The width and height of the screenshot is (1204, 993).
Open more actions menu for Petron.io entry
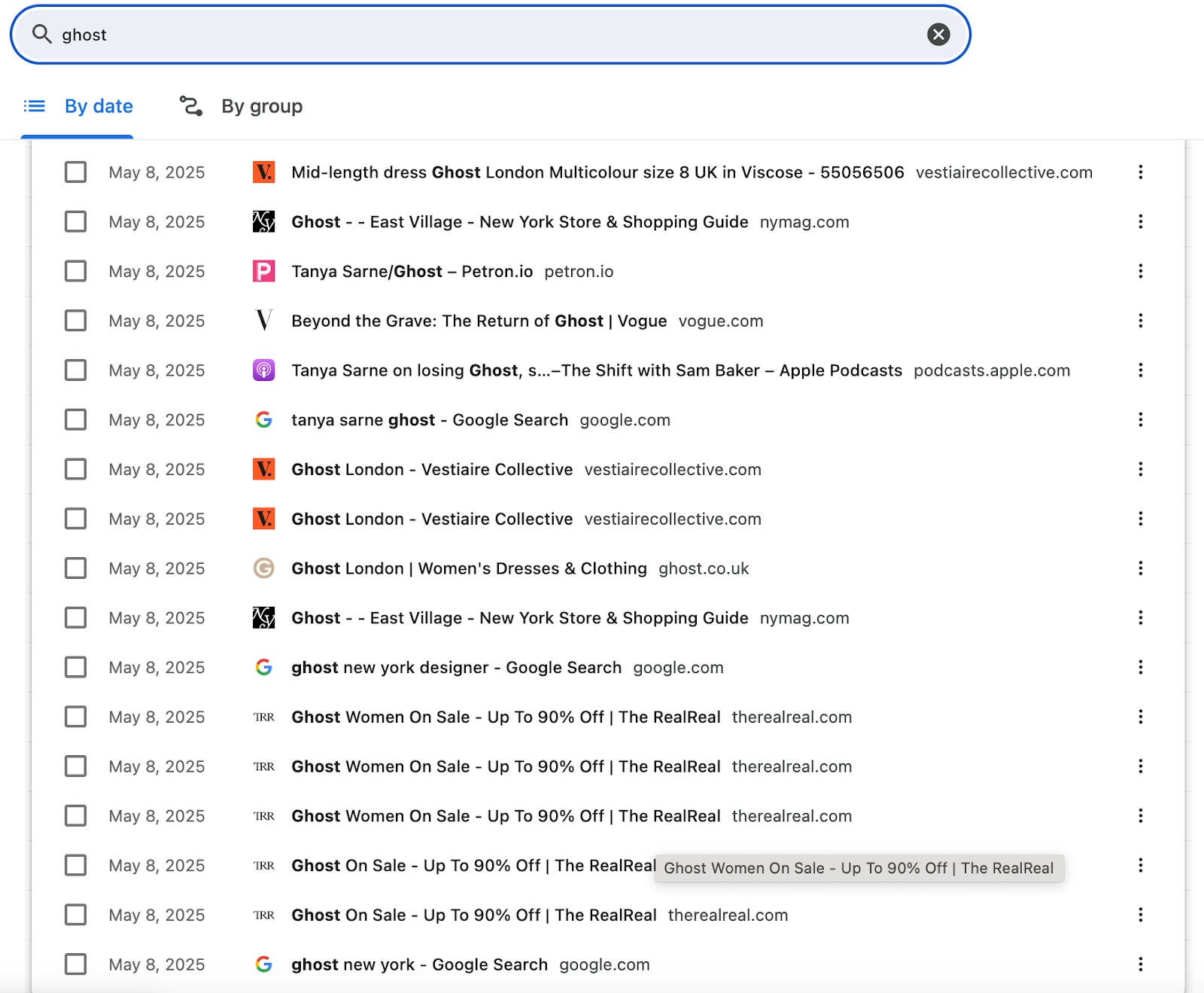(x=1140, y=271)
